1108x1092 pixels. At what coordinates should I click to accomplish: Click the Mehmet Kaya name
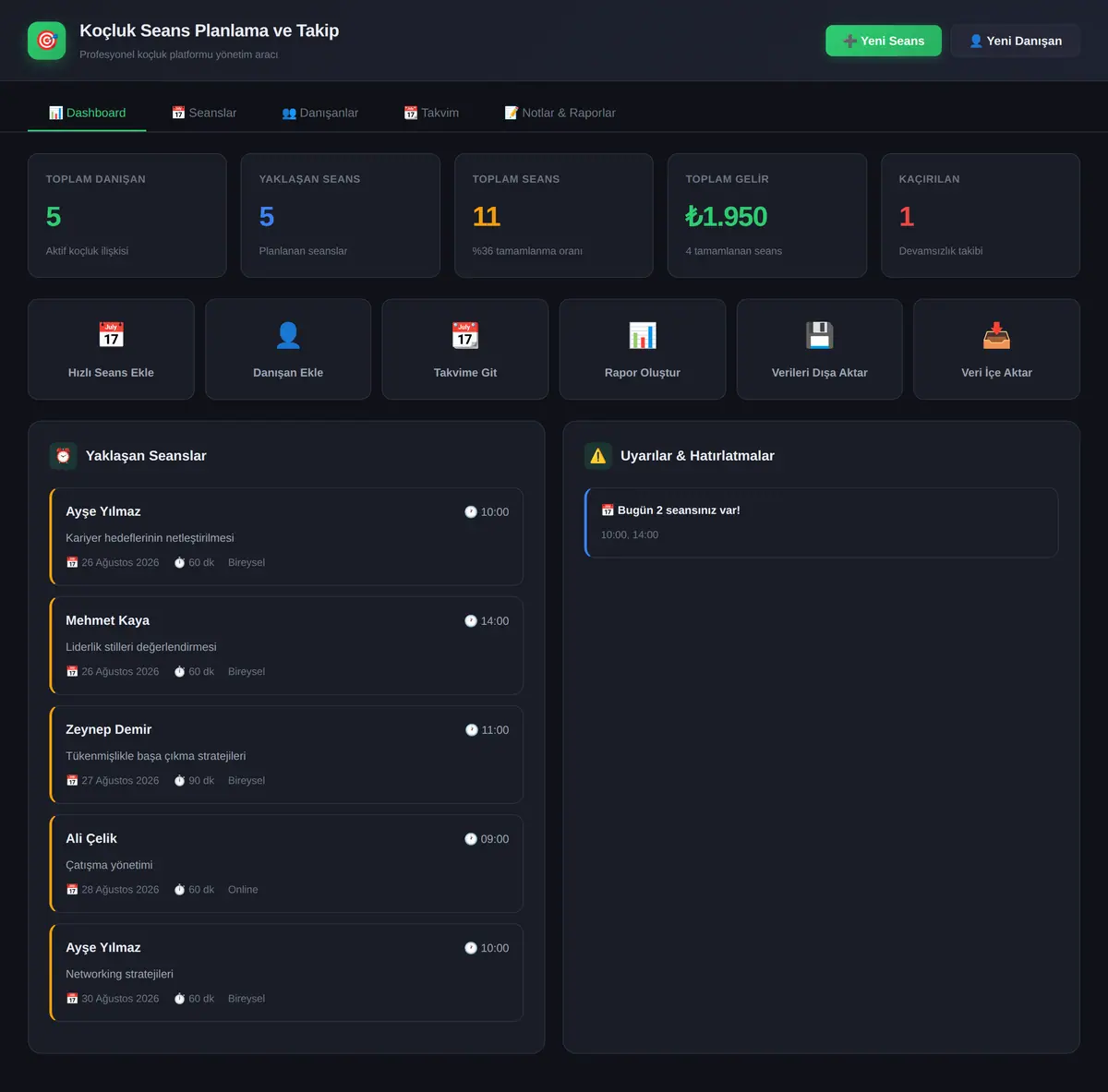point(107,620)
